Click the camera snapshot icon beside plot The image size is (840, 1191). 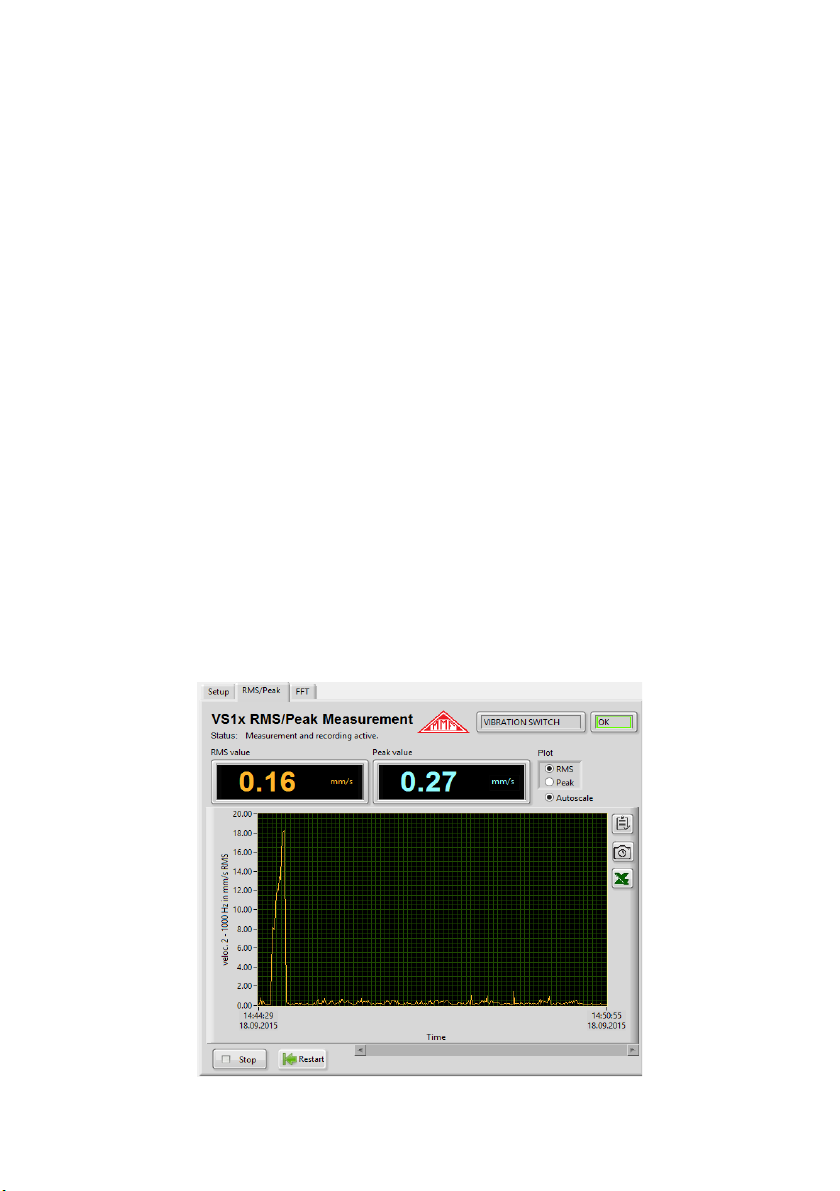(622, 852)
